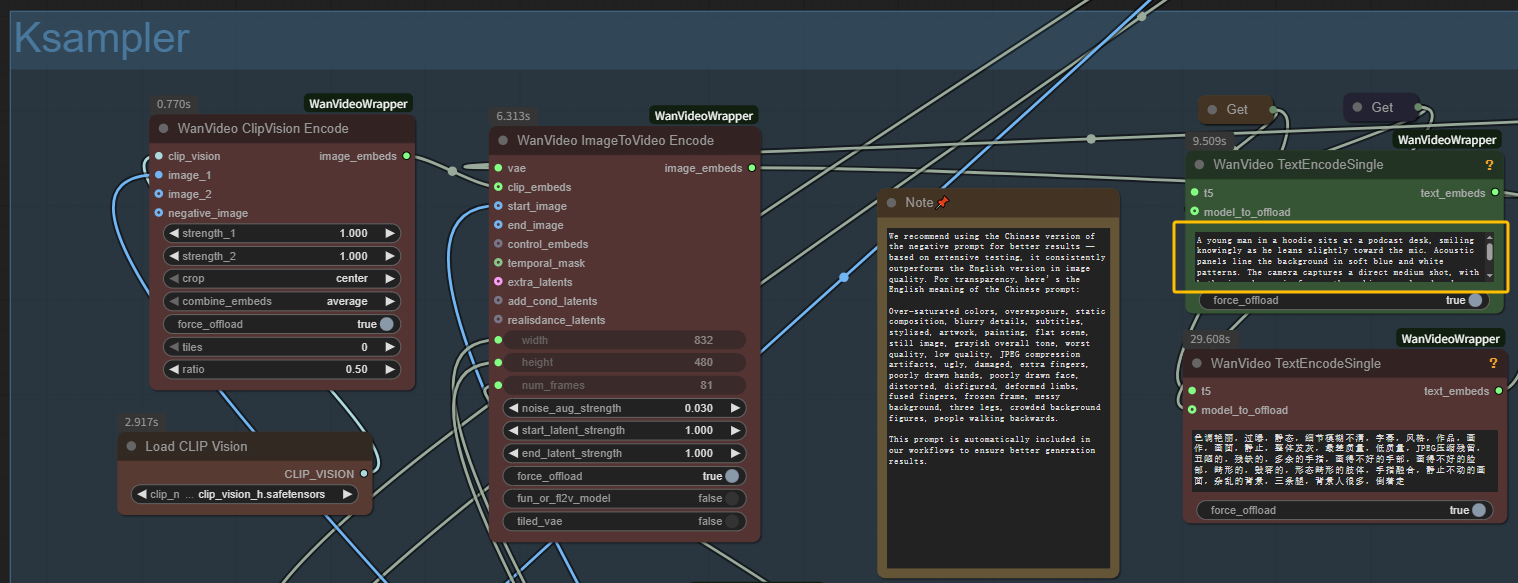Click the brown Get node
This screenshot has height=583, width=1518.
[x=1236, y=109]
